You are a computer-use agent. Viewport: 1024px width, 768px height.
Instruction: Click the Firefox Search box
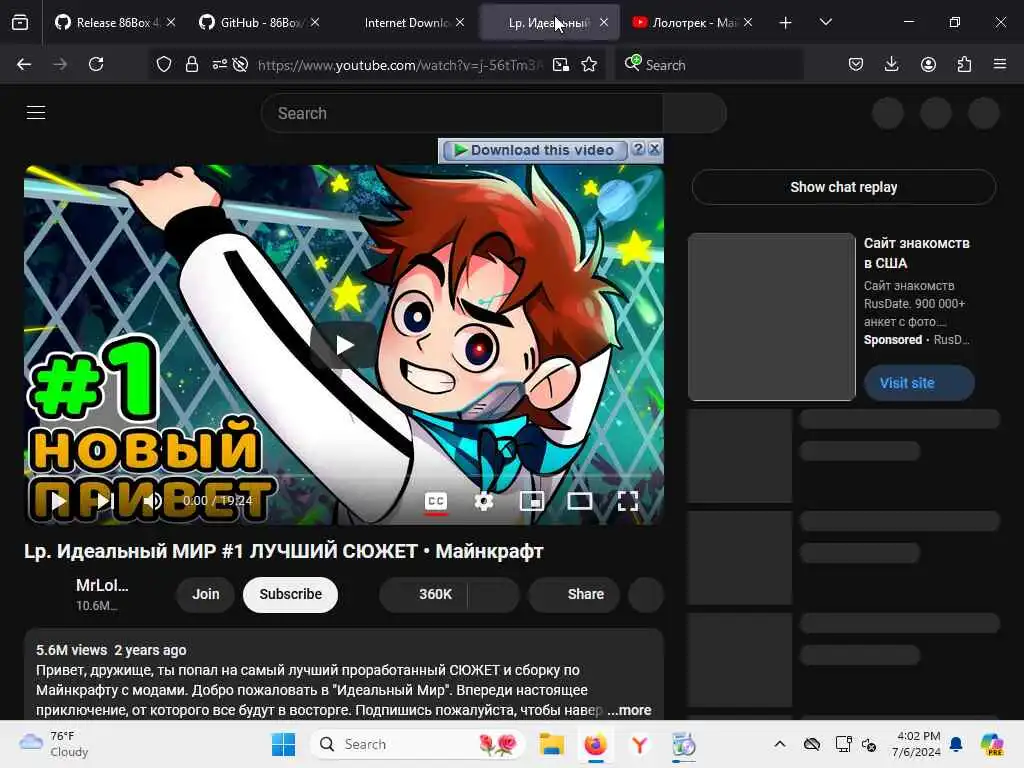click(x=710, y=65)
